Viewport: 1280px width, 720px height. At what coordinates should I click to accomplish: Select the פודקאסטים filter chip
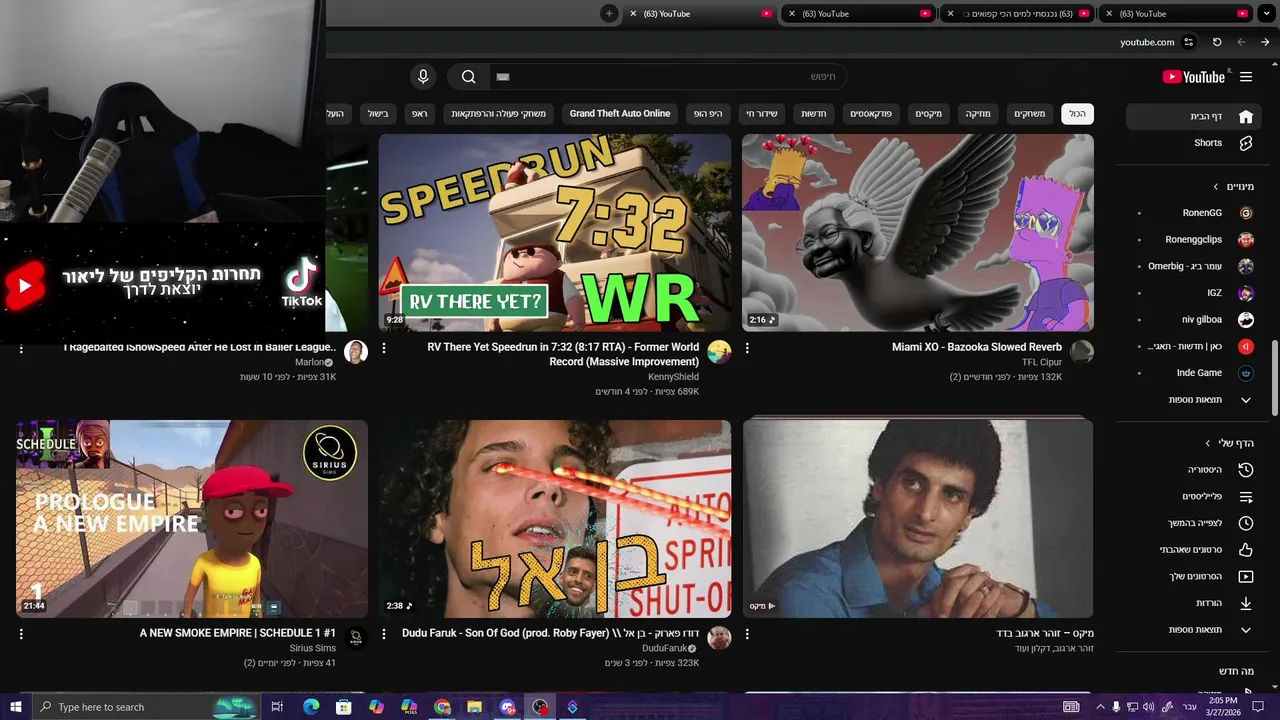click(872, 114)
